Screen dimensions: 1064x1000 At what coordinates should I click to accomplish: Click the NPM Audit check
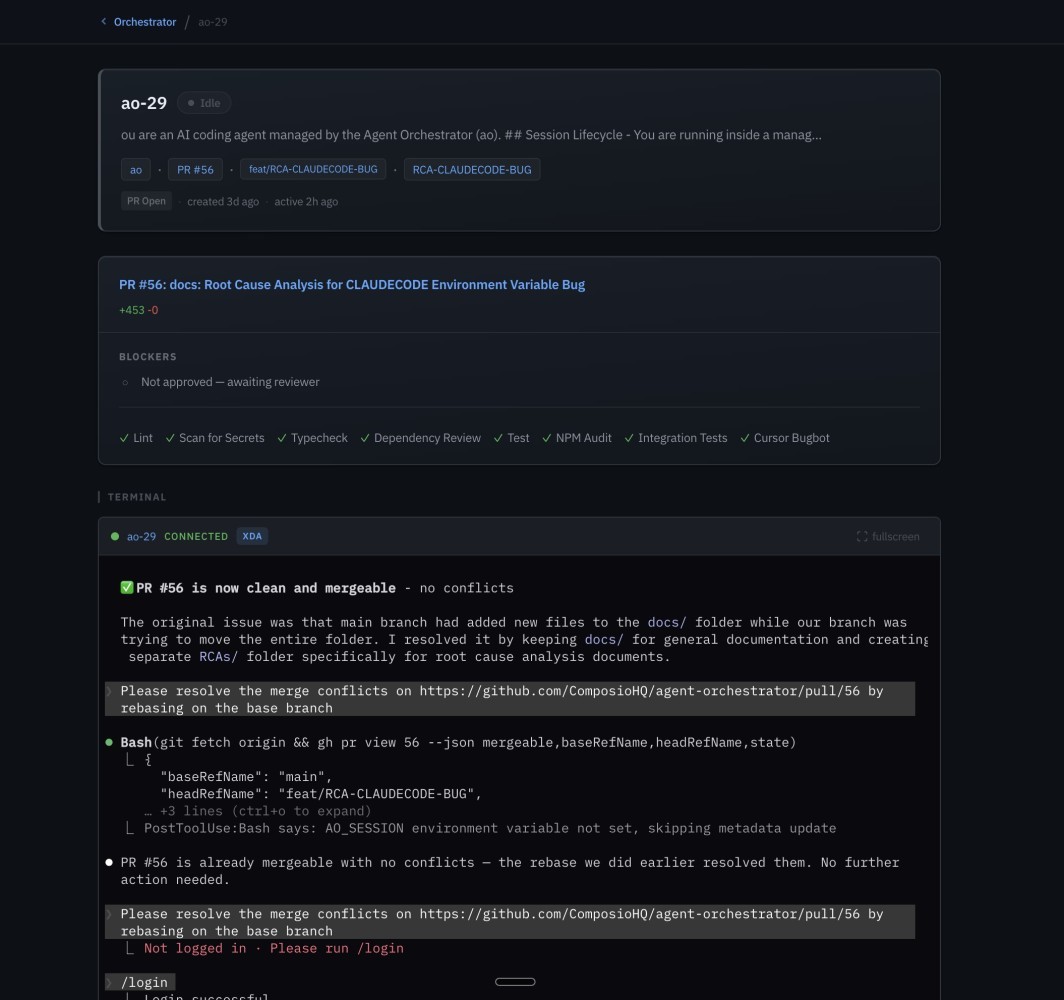pyautogui.click(x=577, y=438)
